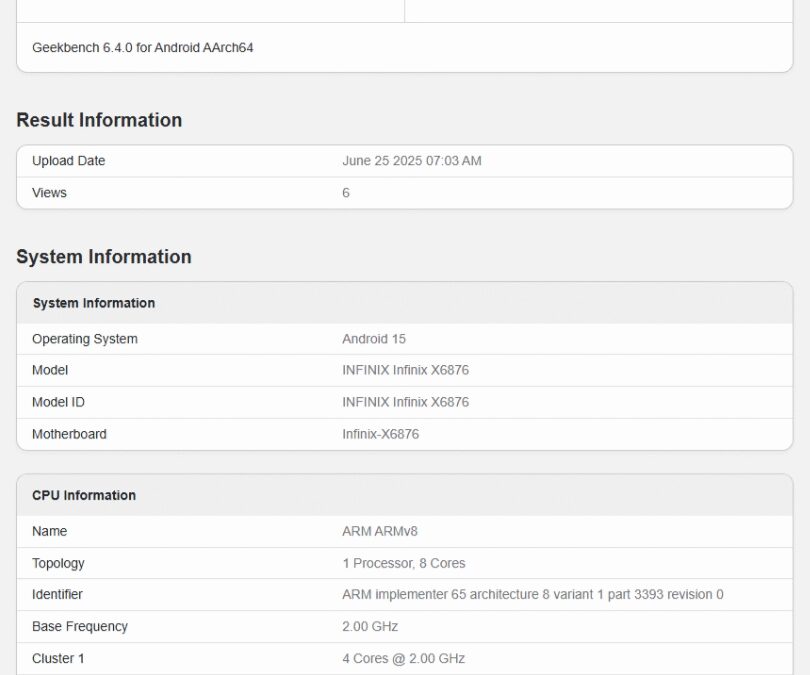Click the 4 Cores @ 2.00 GHz value
This screenshot has height=675, width=810.
tap(403, 659)
